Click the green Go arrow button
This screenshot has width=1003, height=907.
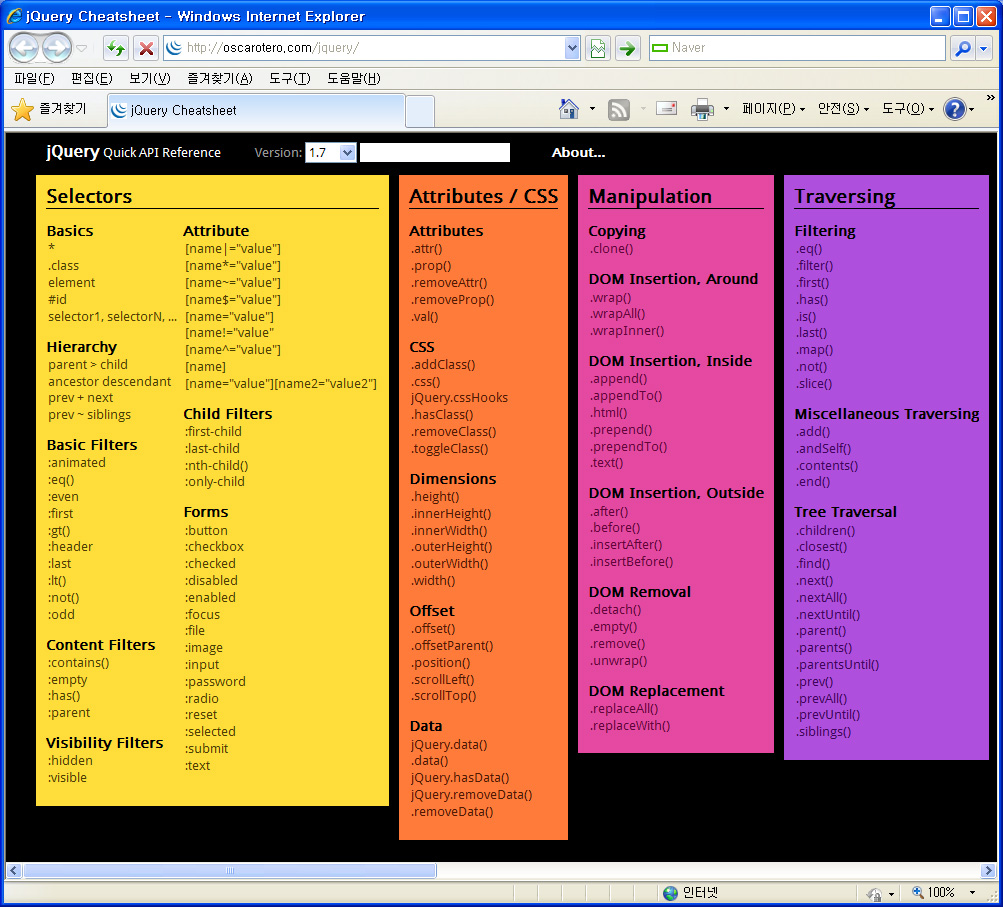click(627, 48)
